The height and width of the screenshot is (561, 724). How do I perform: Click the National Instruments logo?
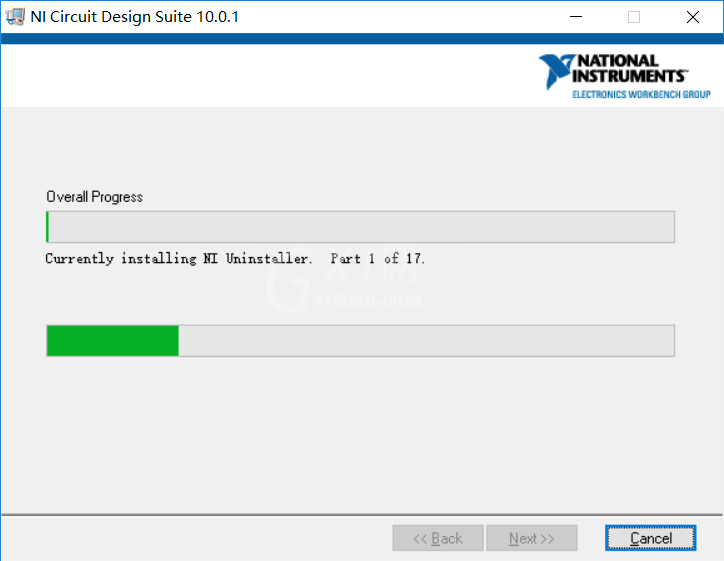[624, 76]
